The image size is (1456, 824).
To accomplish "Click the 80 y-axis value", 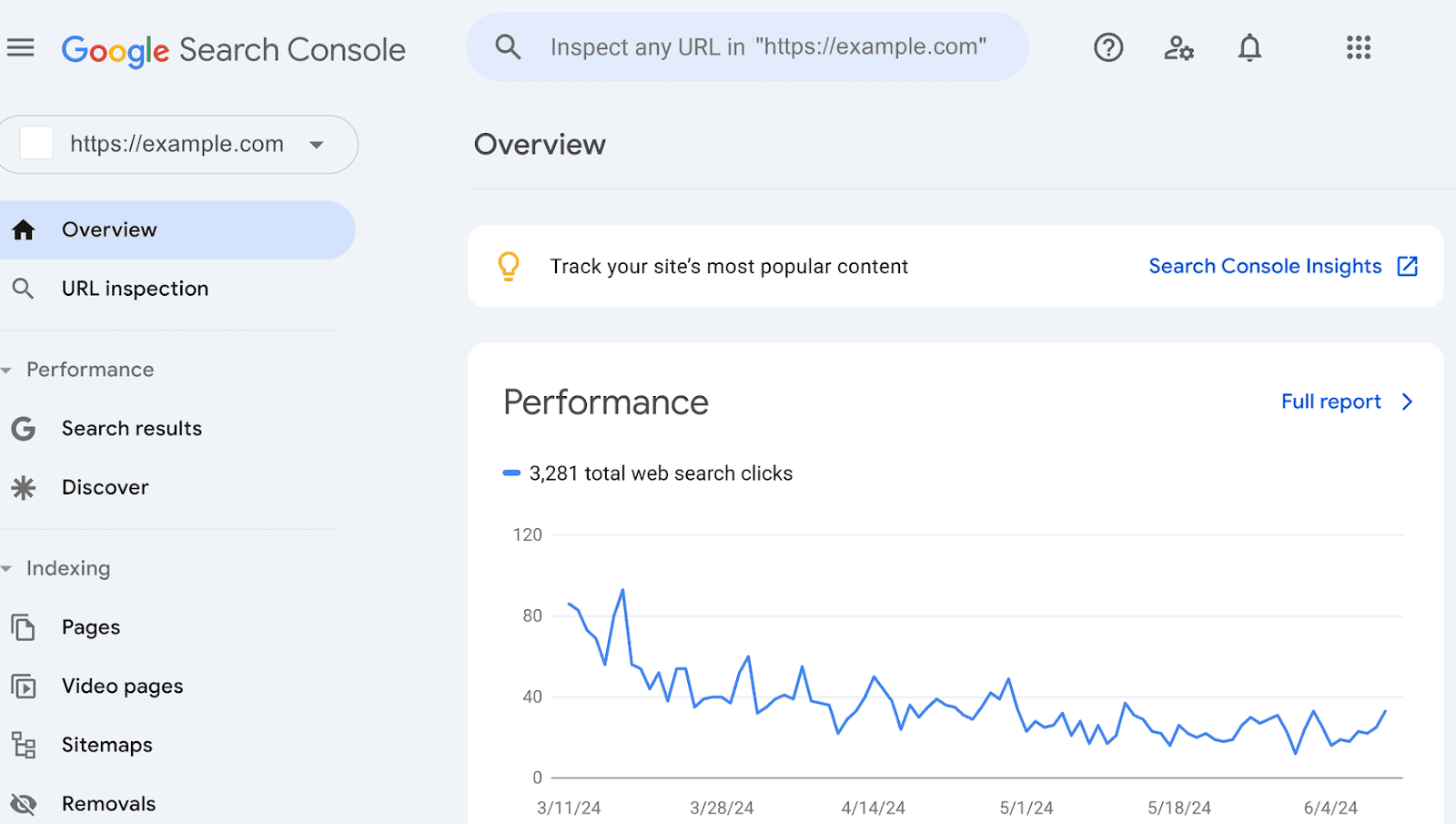I will (x=532, y=616).
